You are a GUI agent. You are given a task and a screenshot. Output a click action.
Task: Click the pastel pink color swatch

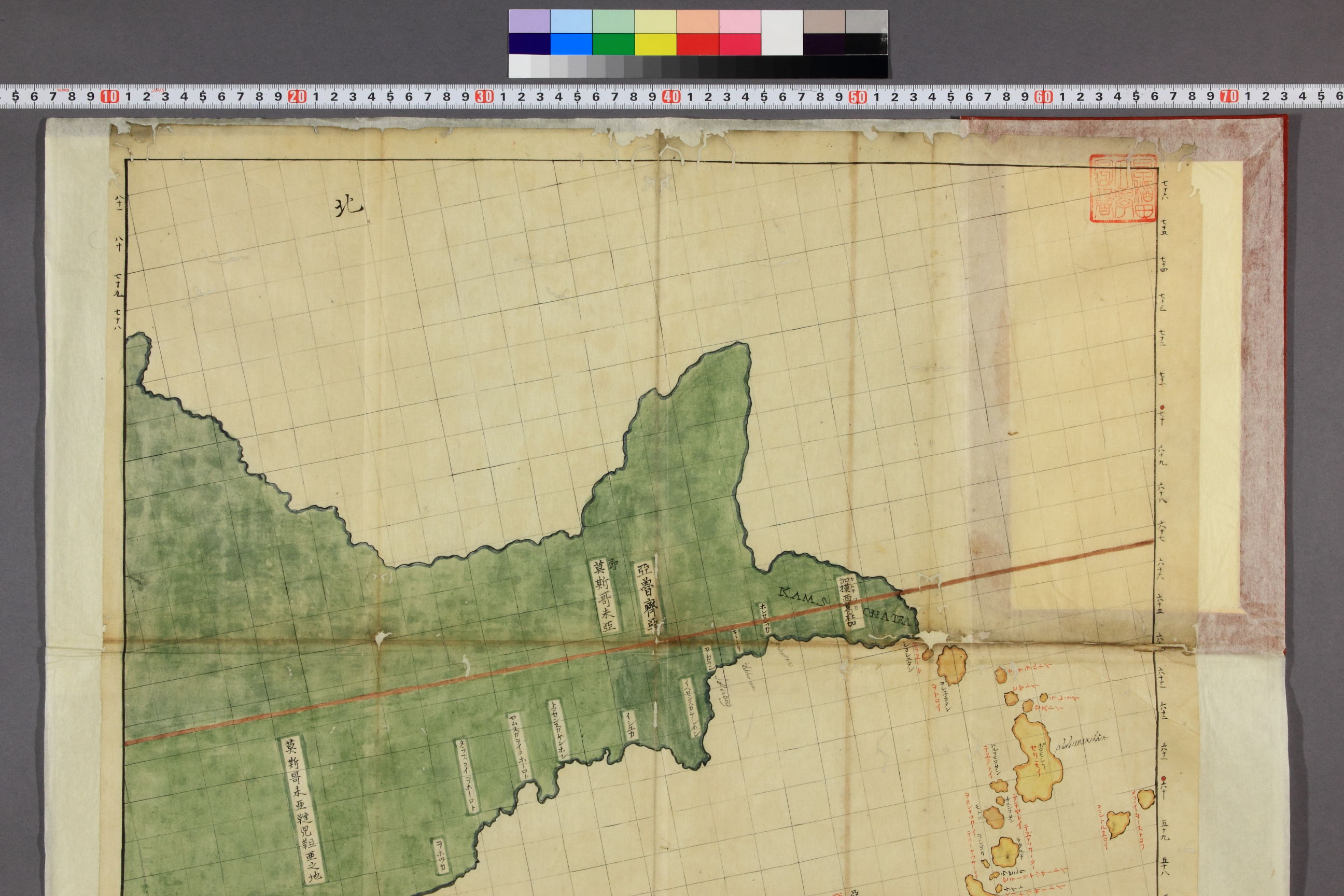[x=740, y=21]
